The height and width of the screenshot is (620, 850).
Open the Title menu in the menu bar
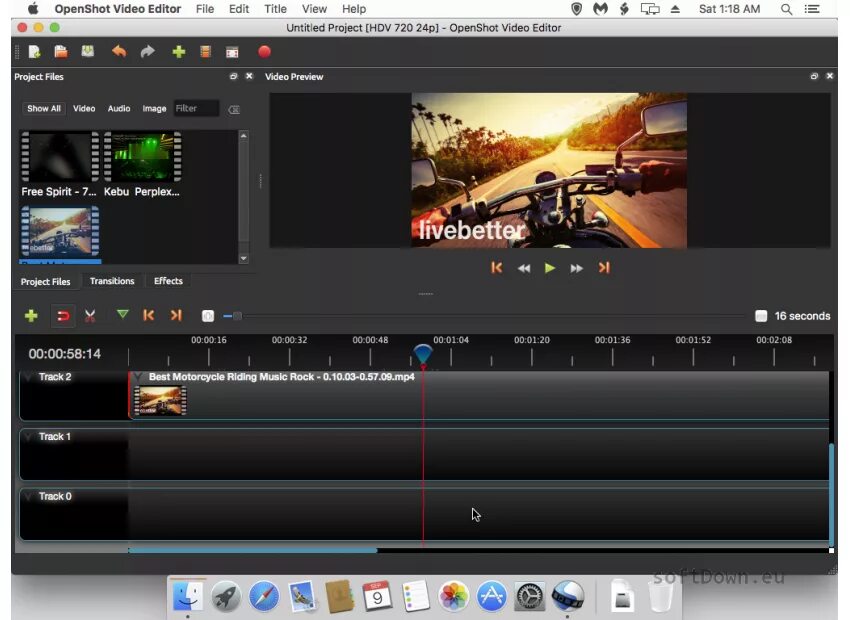(x=275, y=9)
